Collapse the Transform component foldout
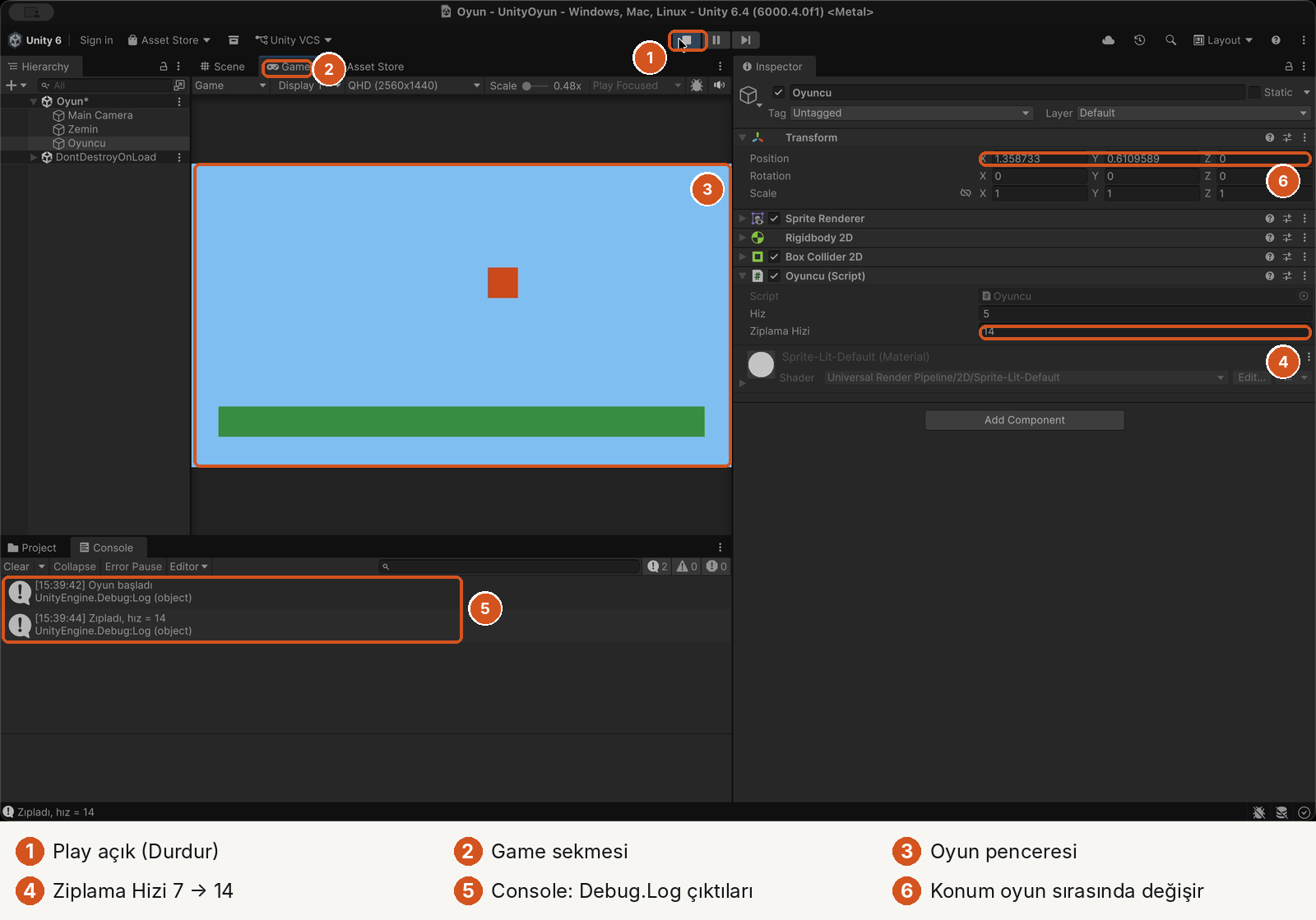1316x920 pixels. tap(742, 137)
